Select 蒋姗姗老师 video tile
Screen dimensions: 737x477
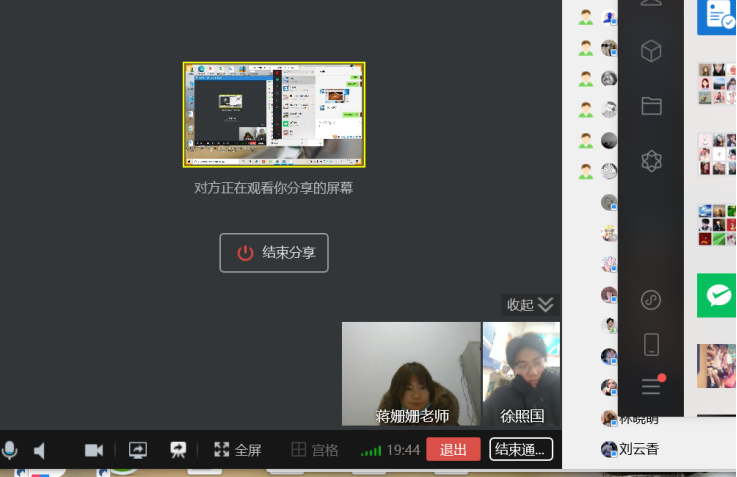click(x=411, y=374)
